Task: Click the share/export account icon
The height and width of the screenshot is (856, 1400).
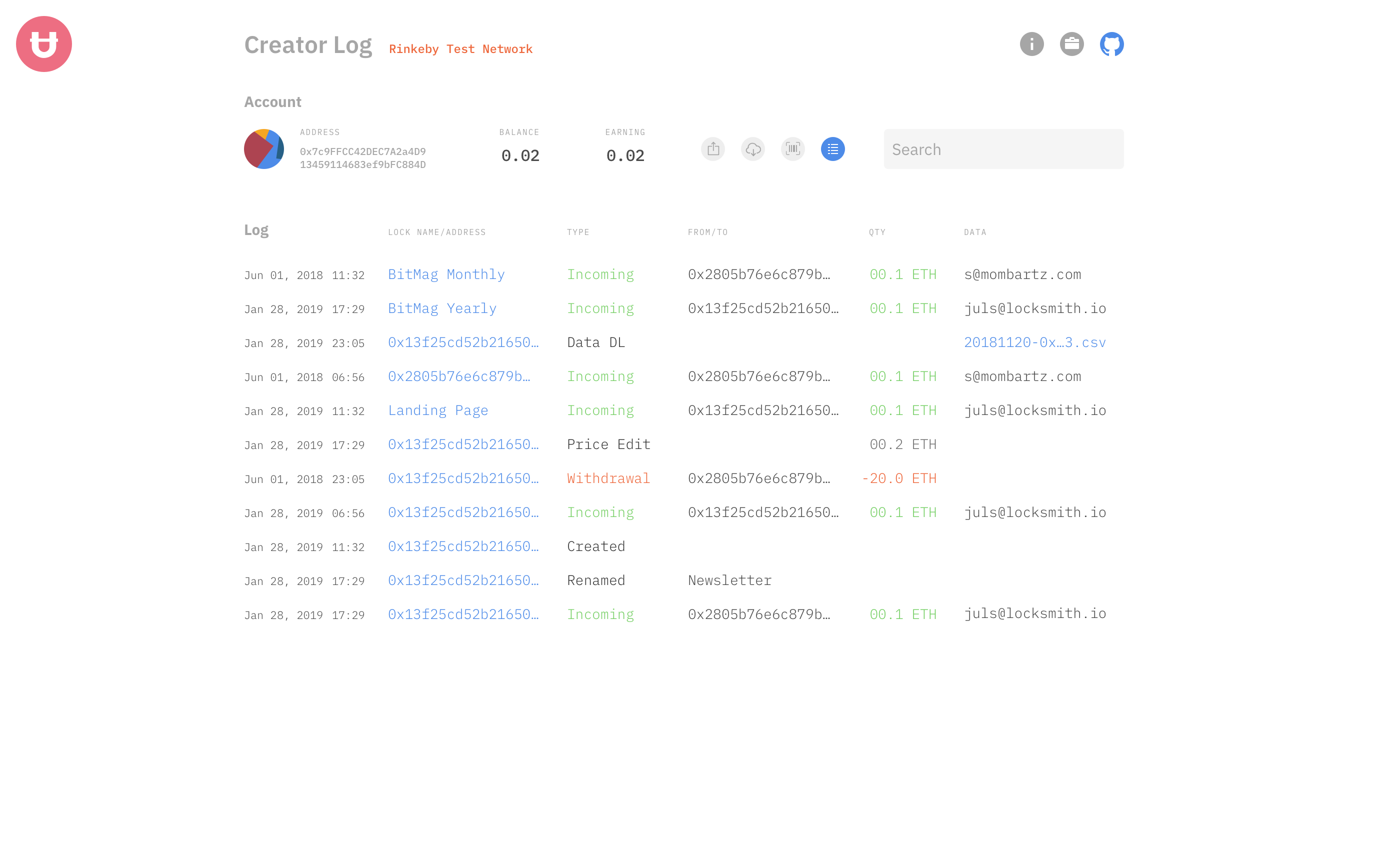Action: tap(713, 149)
